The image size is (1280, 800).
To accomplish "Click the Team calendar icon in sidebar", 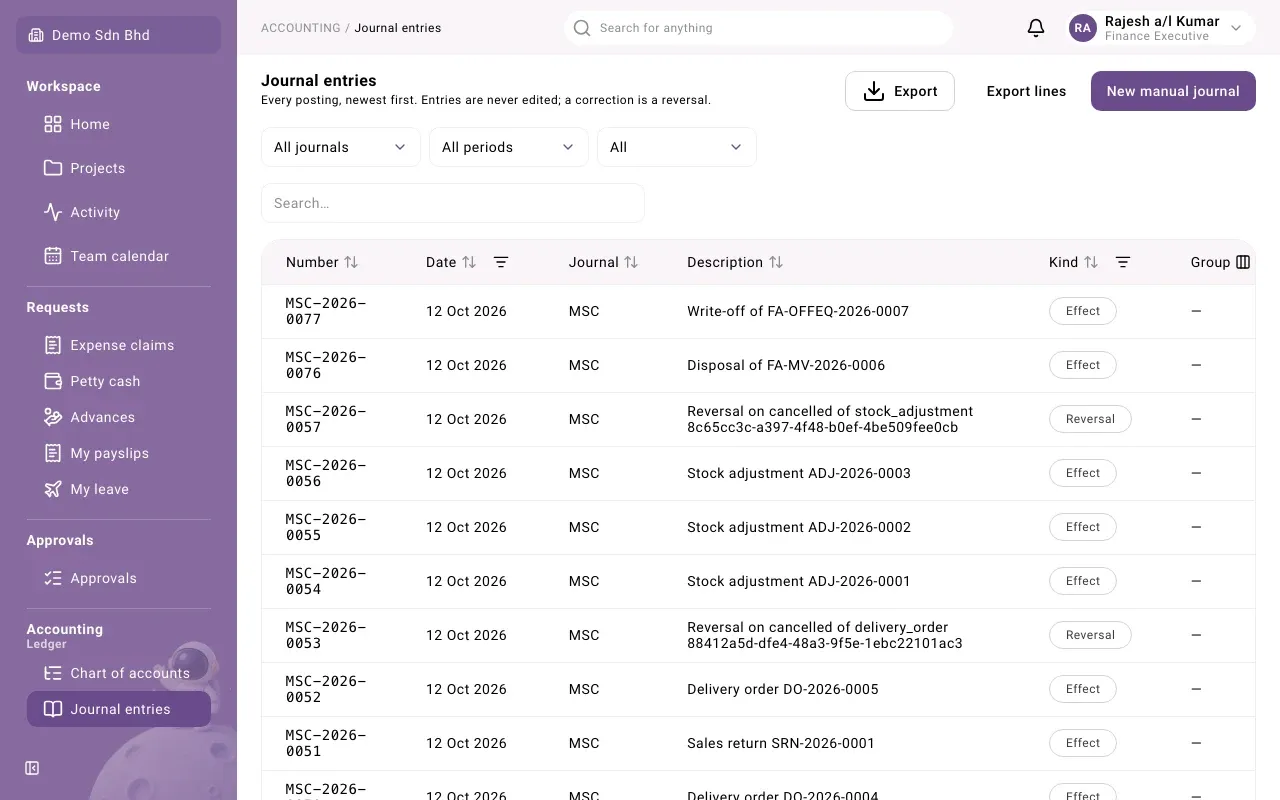I will tap(53, 256).
